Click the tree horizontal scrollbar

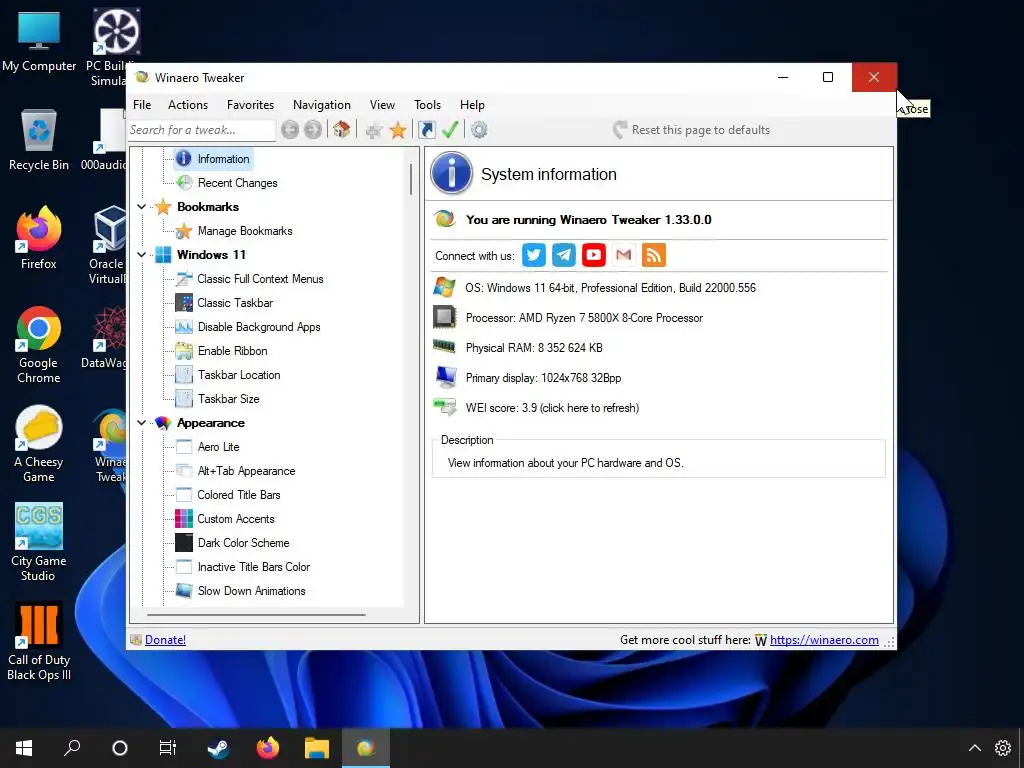coord(256,615)
